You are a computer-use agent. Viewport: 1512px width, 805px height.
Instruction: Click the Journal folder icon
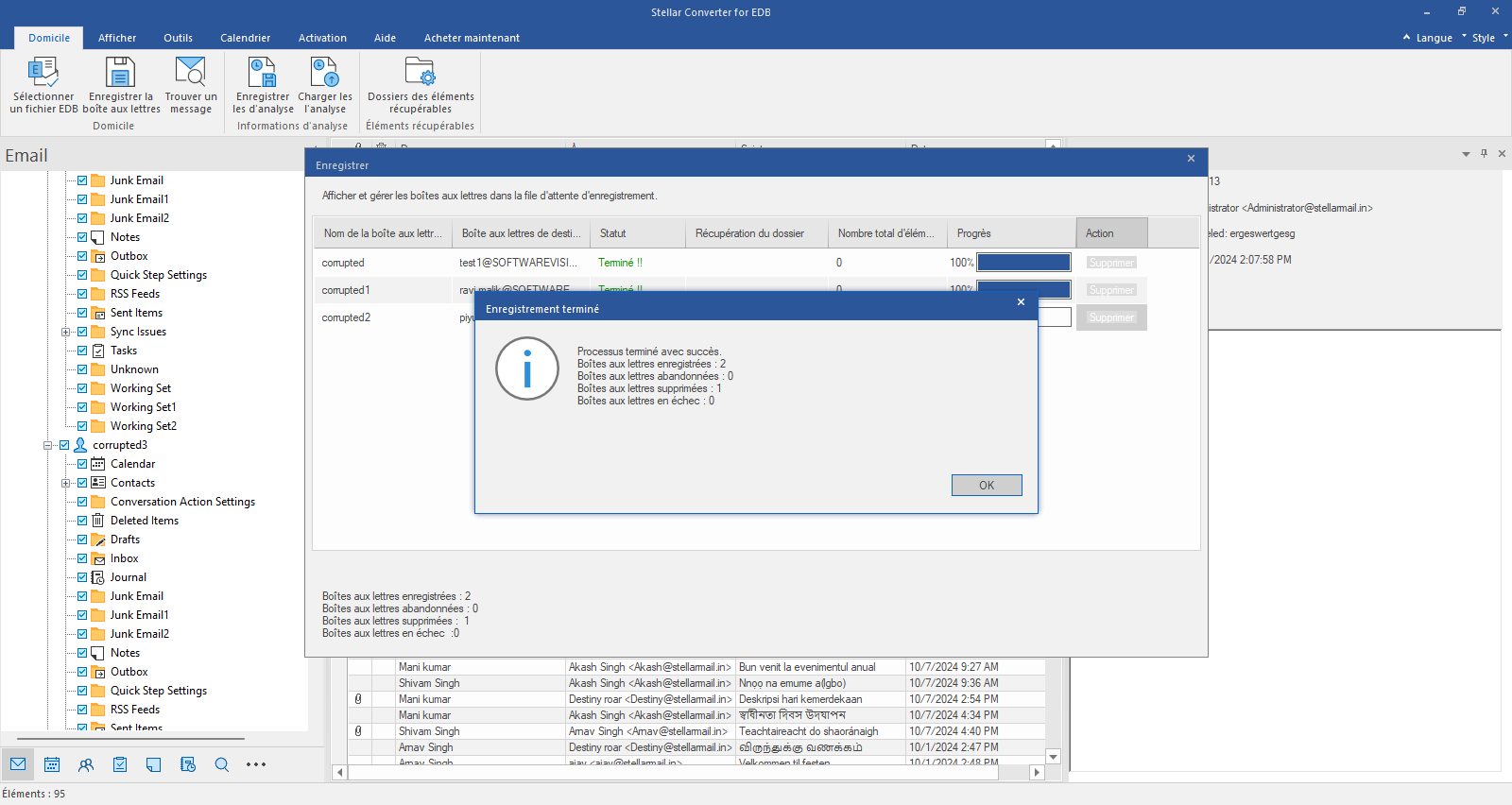coord(98,577)
